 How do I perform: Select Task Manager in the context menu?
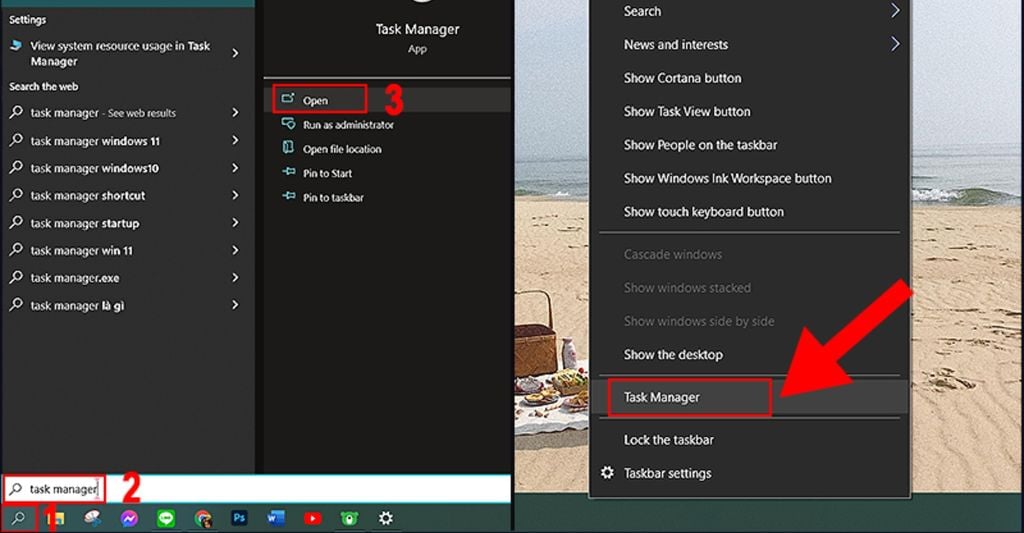pyautogui.click(x=662, y=397)
